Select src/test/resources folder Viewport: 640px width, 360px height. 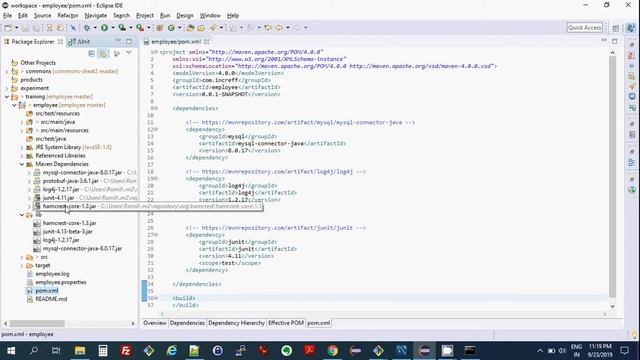(57, 113)
